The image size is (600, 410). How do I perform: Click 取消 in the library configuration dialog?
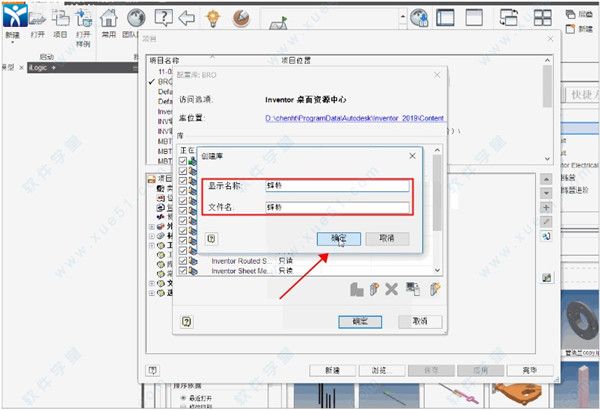(420, 322)
